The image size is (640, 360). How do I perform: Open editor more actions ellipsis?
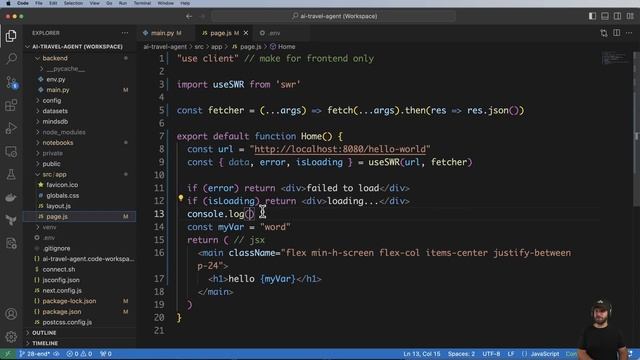629,33
